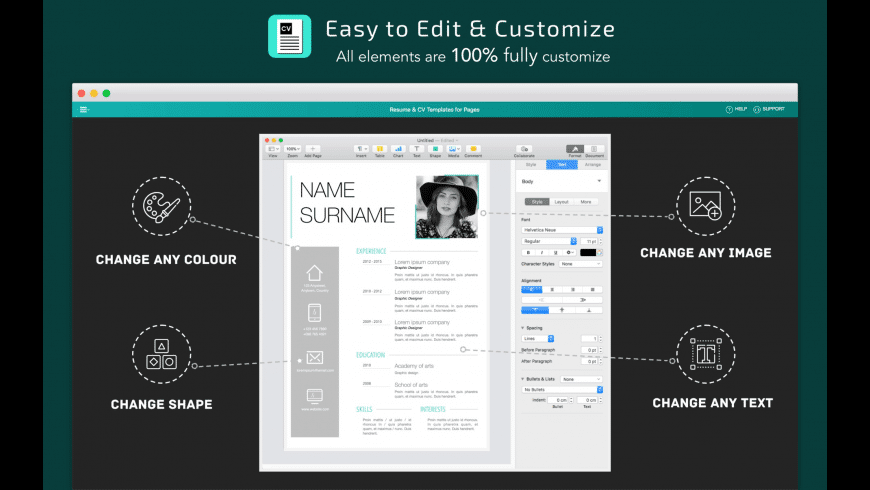Toggle Bold text formatting
Image resolution: width=870 pixels, height=490 pixels.
[528, 252]
